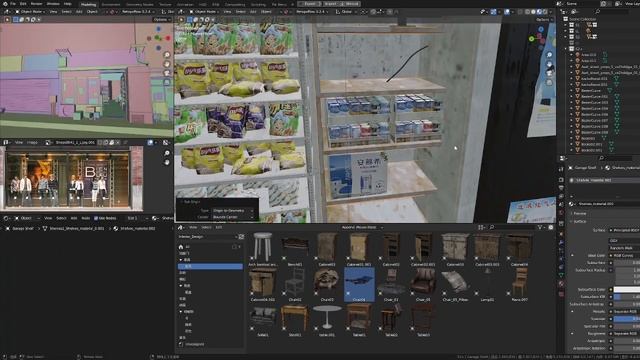The width and height of the screenshot is (640, 360).
Task: Click the navigation gizmo in main viewport
Action: [x=539, y=38]
